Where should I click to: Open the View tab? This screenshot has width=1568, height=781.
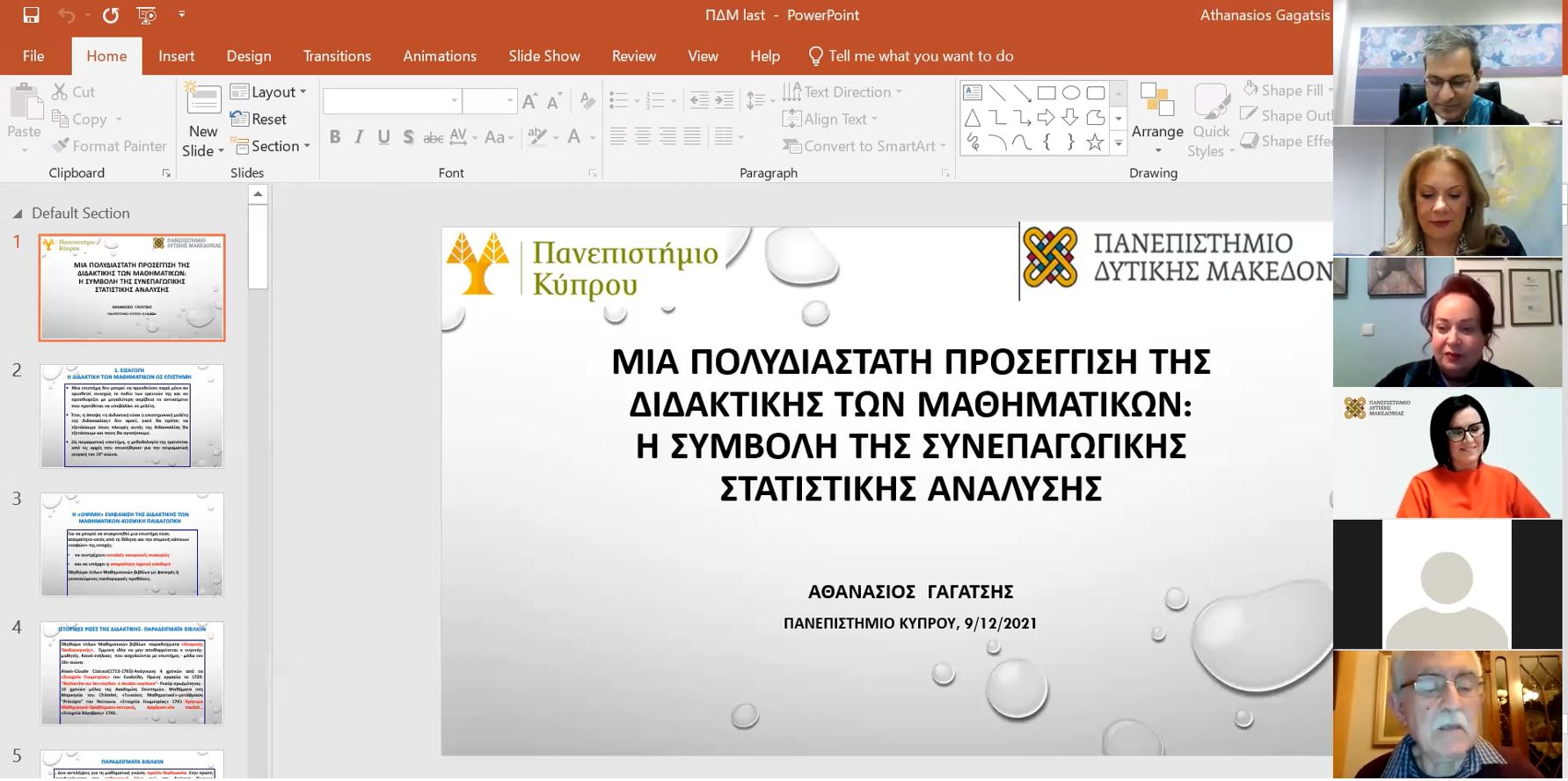(703, 55)
